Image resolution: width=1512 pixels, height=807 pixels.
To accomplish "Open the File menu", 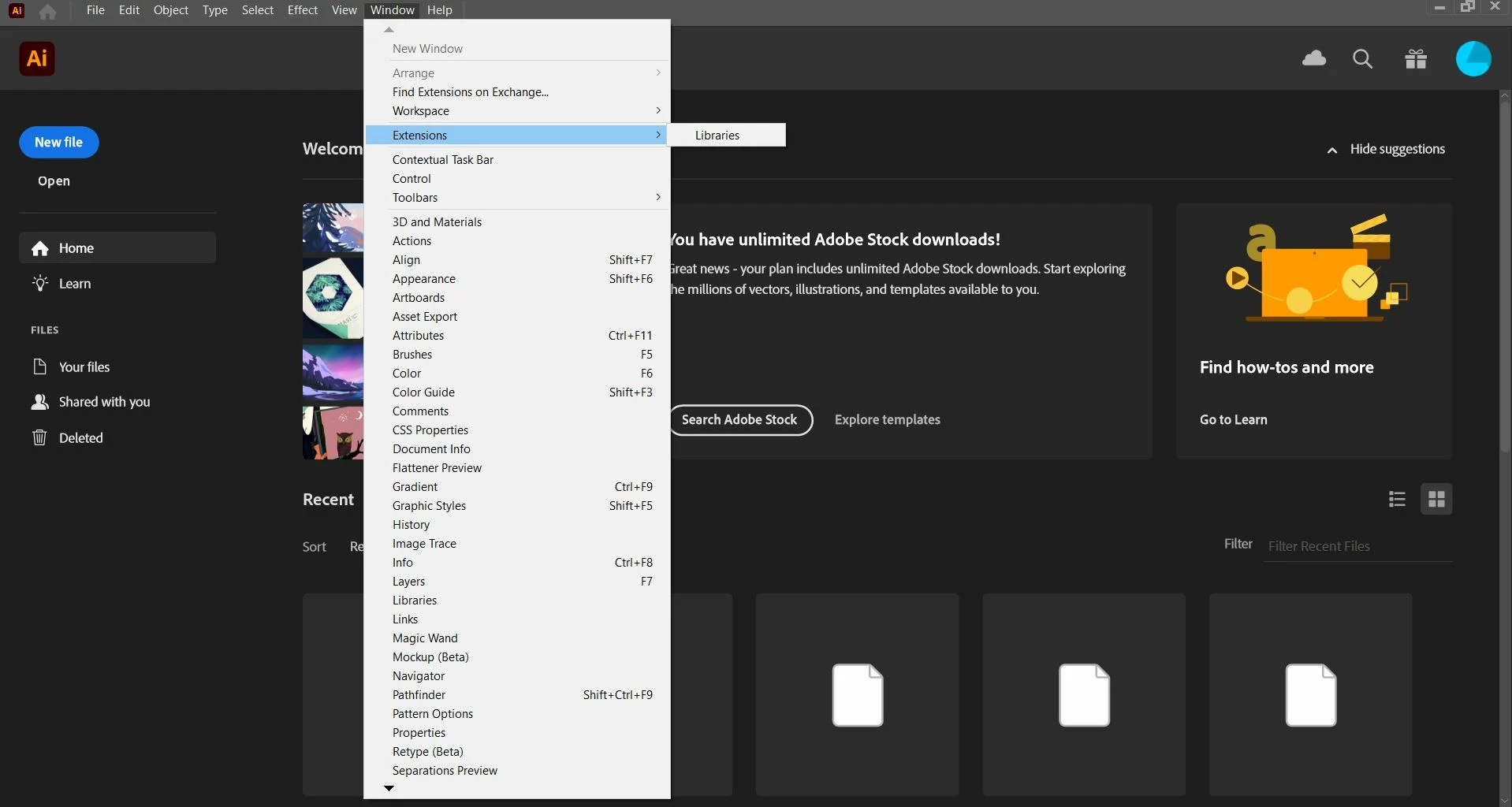I will point(95,10).
